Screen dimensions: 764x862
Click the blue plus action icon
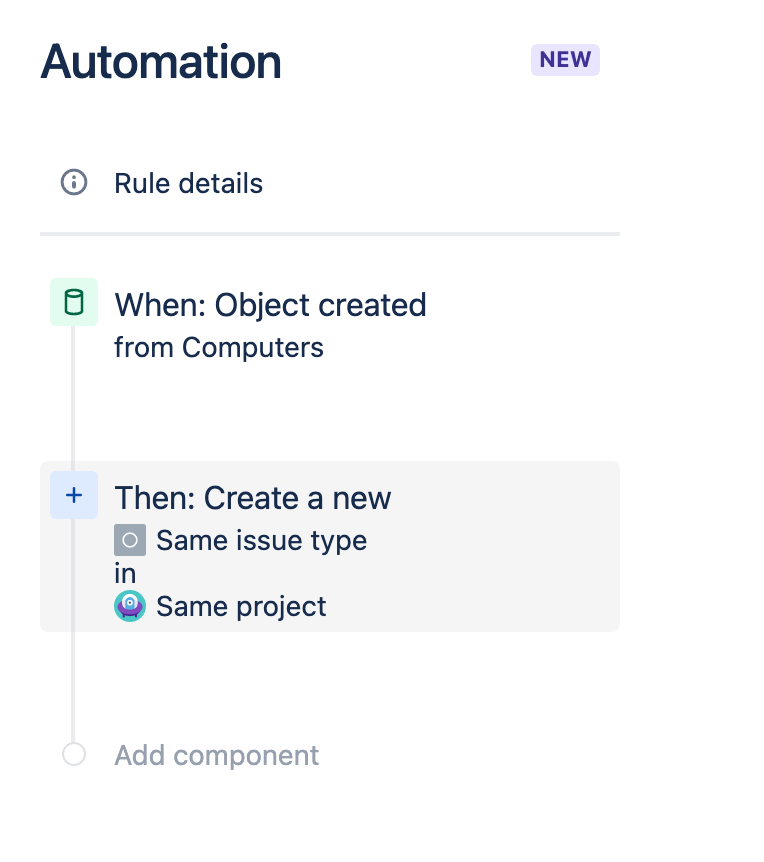(x=74, y=495)
